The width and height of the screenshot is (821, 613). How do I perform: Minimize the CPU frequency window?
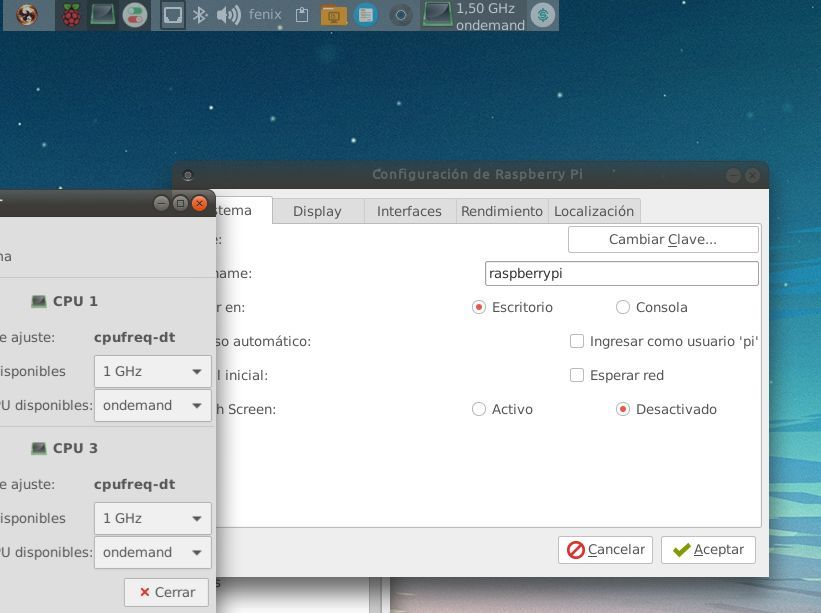(x=161, y=203)
